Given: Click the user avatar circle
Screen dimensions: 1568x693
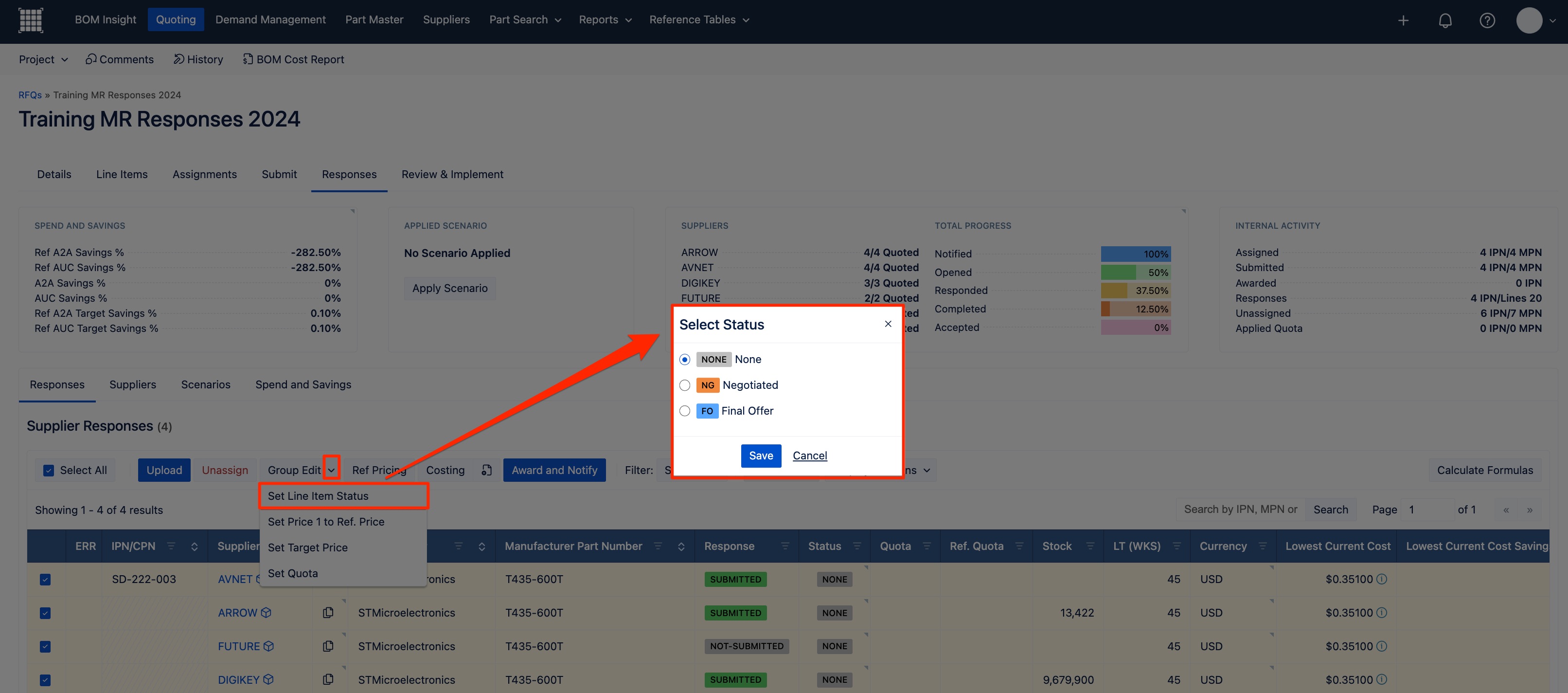Looking at the screenshot, I should [x=1529, y=20].
